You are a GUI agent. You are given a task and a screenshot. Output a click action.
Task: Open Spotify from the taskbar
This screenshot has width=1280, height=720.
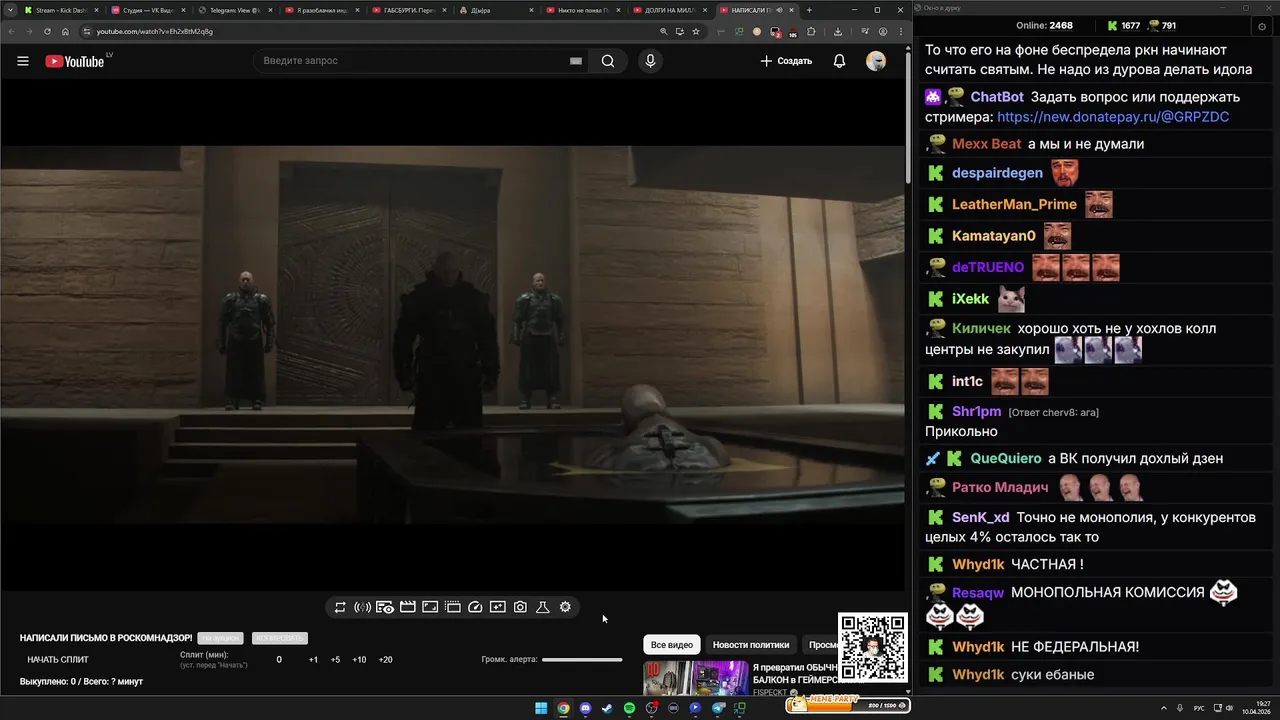click(x=629, y=708)
